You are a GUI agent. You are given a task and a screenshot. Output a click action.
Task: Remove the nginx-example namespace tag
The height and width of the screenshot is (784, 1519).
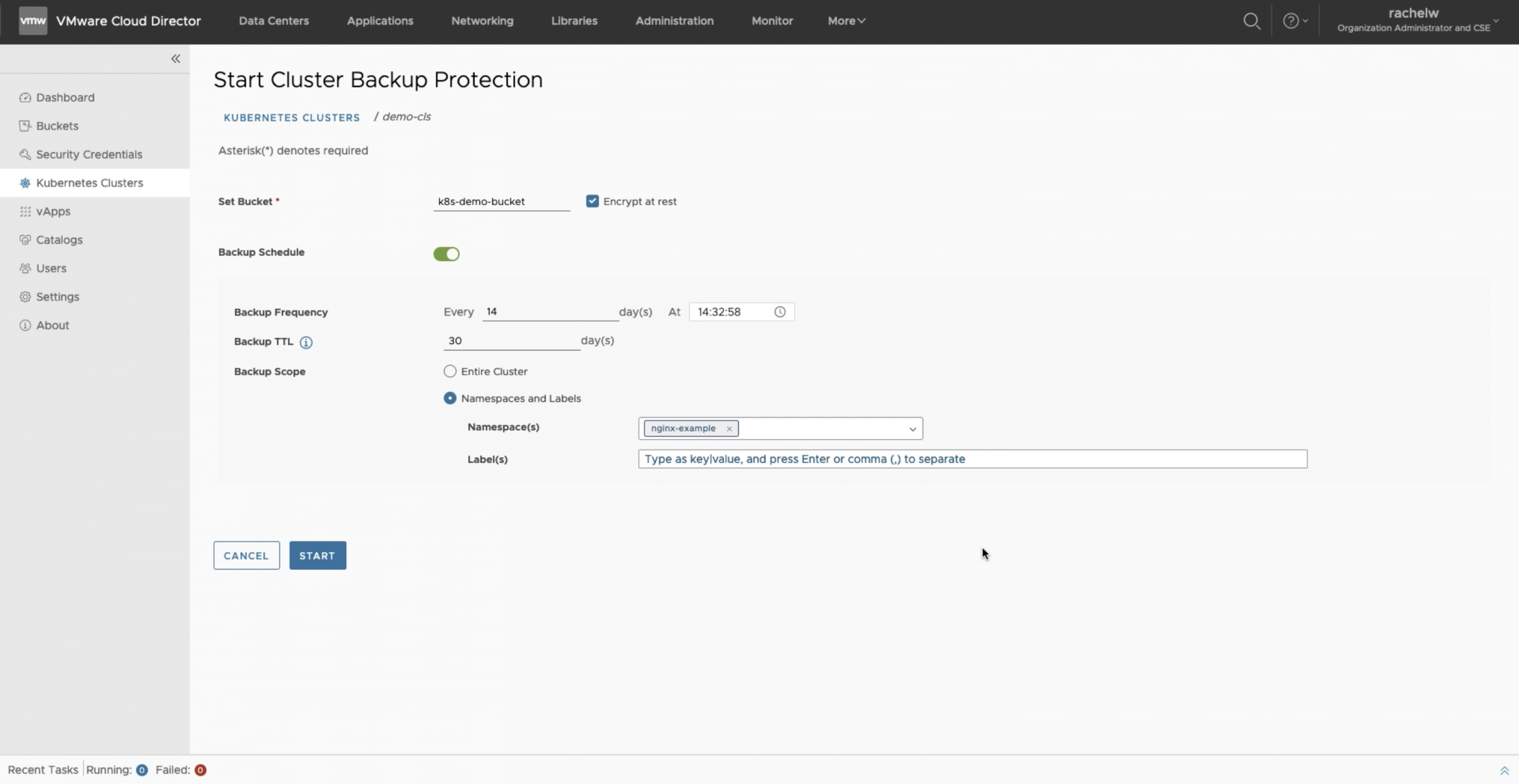(729, 429)
